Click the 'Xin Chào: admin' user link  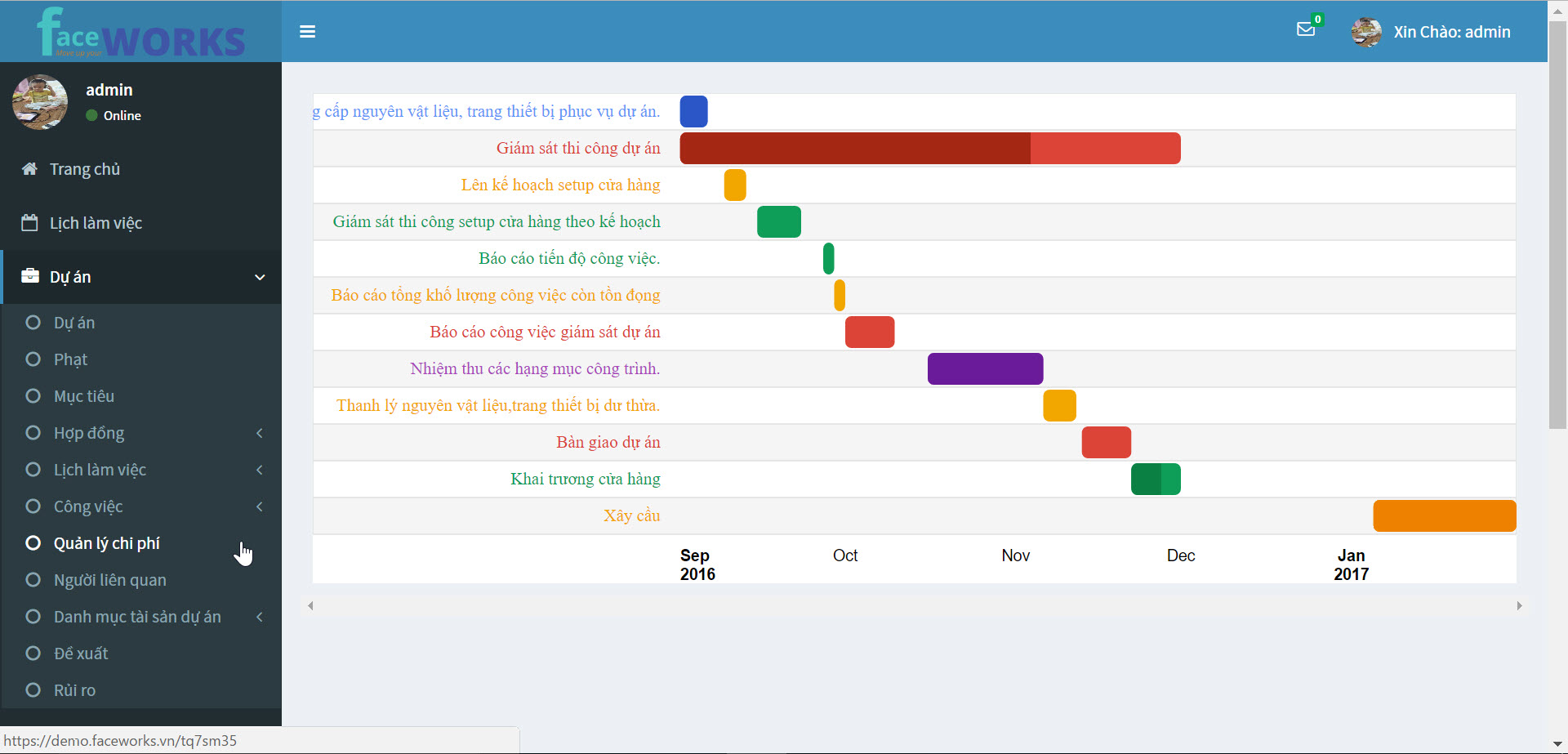(1451, 32)
